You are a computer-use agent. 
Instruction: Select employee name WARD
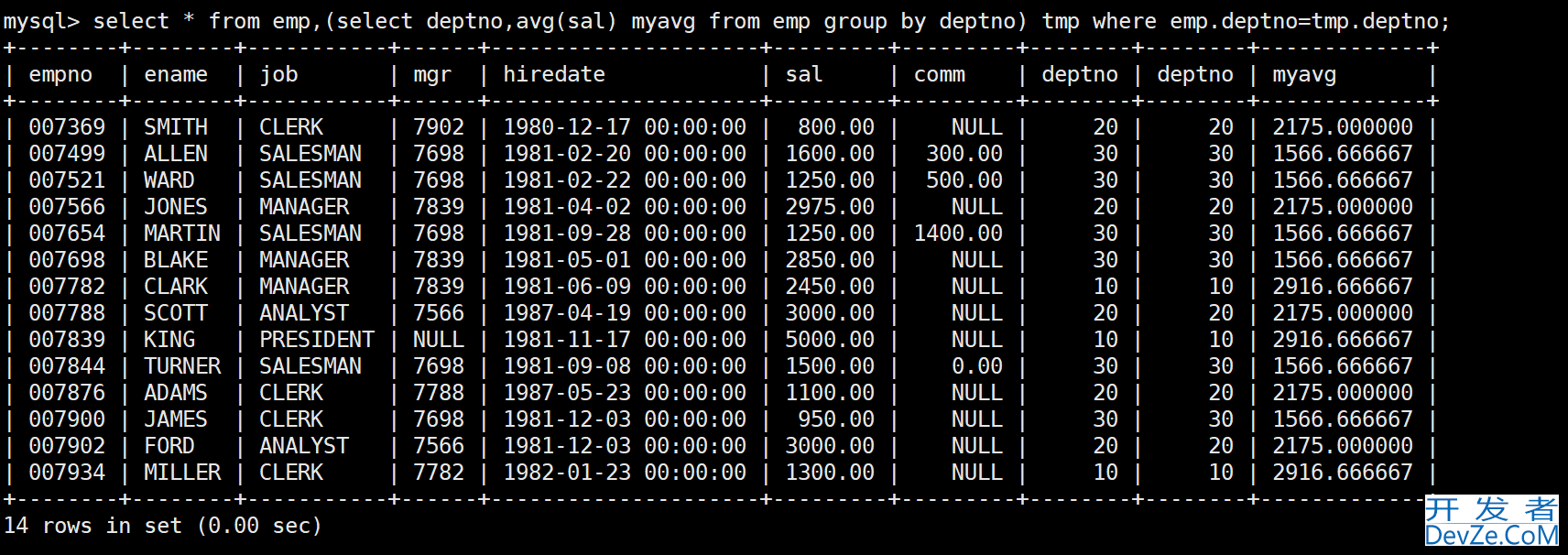click(169, 180)
